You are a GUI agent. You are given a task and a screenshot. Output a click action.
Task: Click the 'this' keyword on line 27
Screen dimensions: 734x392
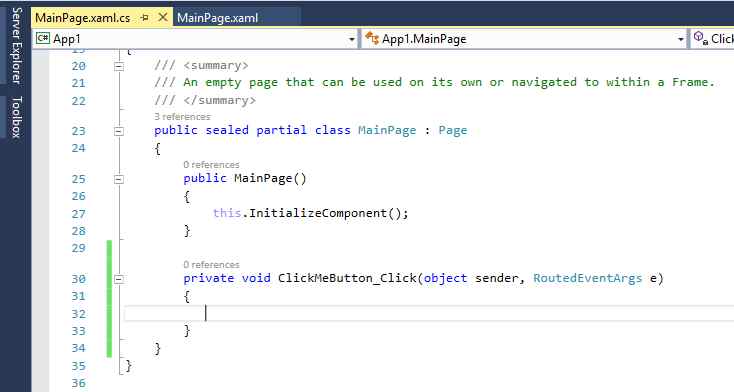[227, 213]
